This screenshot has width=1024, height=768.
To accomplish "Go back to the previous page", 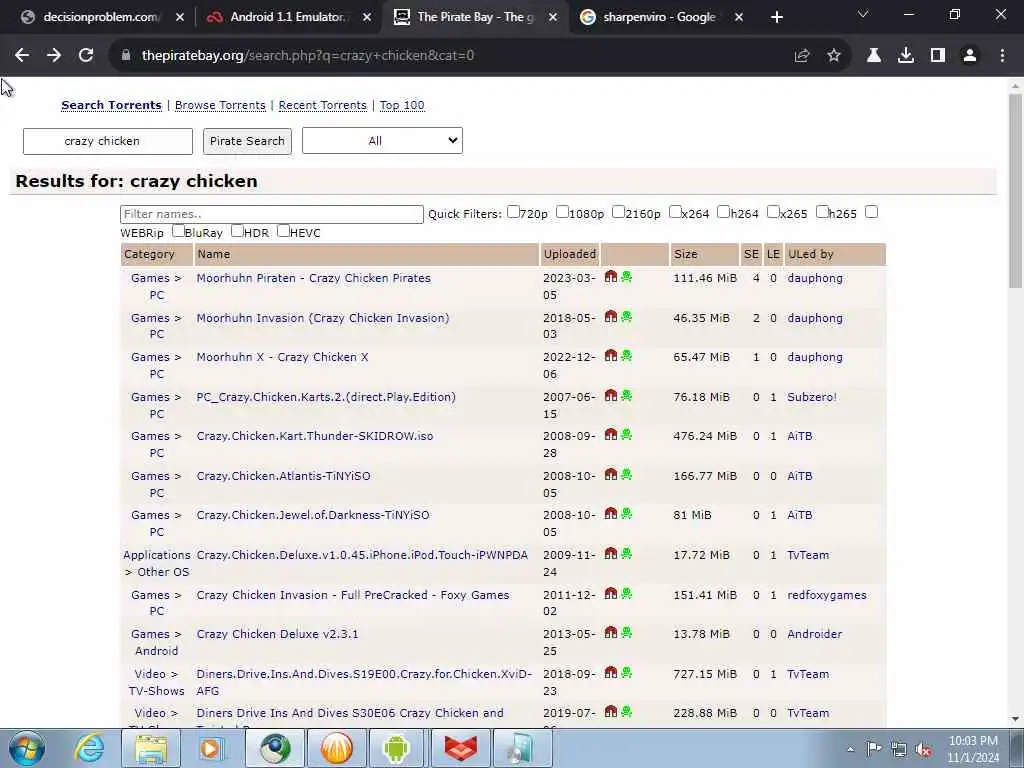I will pyautogui.click(x=22, y=56).
